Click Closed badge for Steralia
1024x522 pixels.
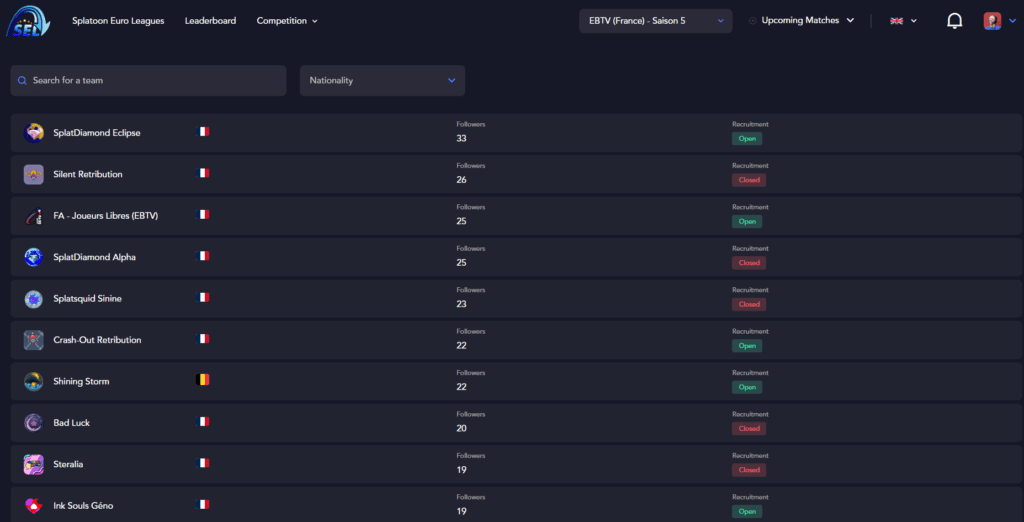749,470
